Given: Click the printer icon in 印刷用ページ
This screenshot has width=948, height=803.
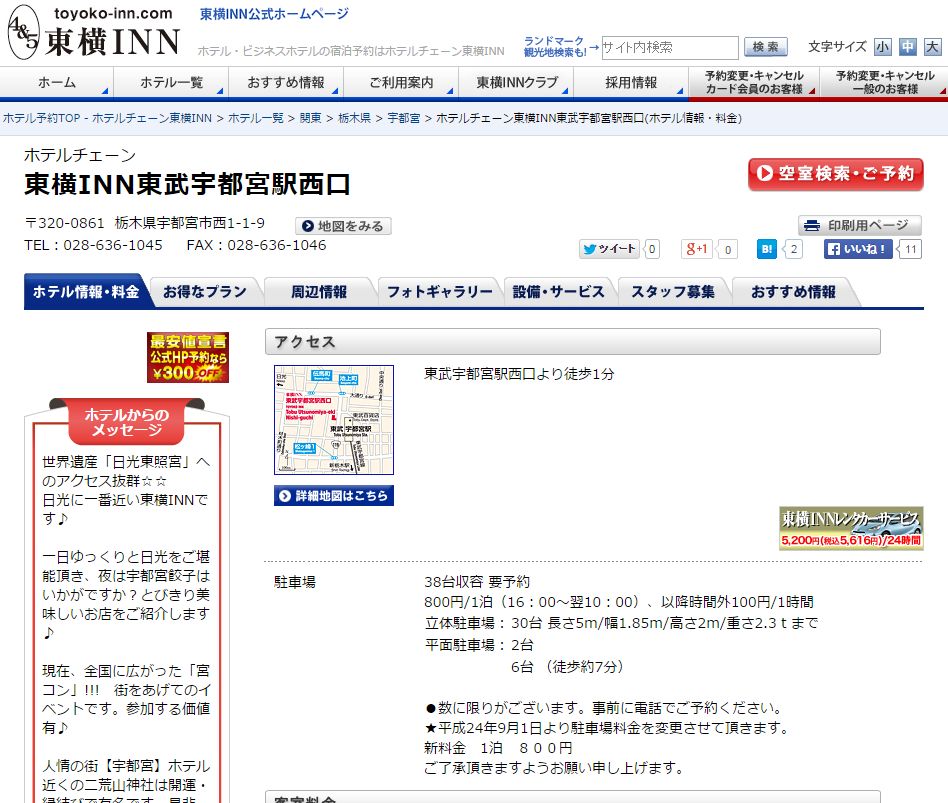Looking at the screenshot, I should coord(812,226).
